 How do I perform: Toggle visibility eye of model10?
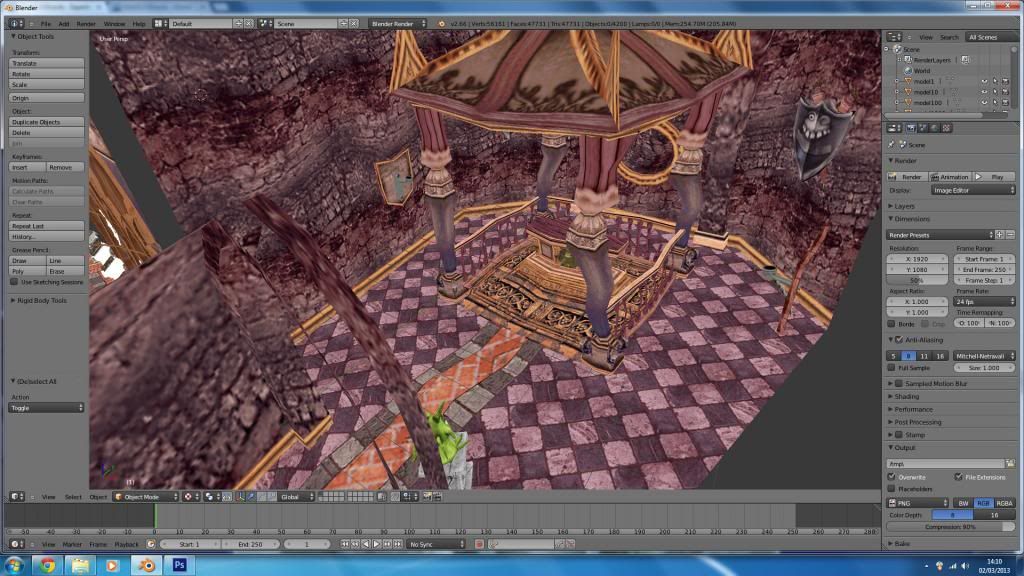click(984, 92)
